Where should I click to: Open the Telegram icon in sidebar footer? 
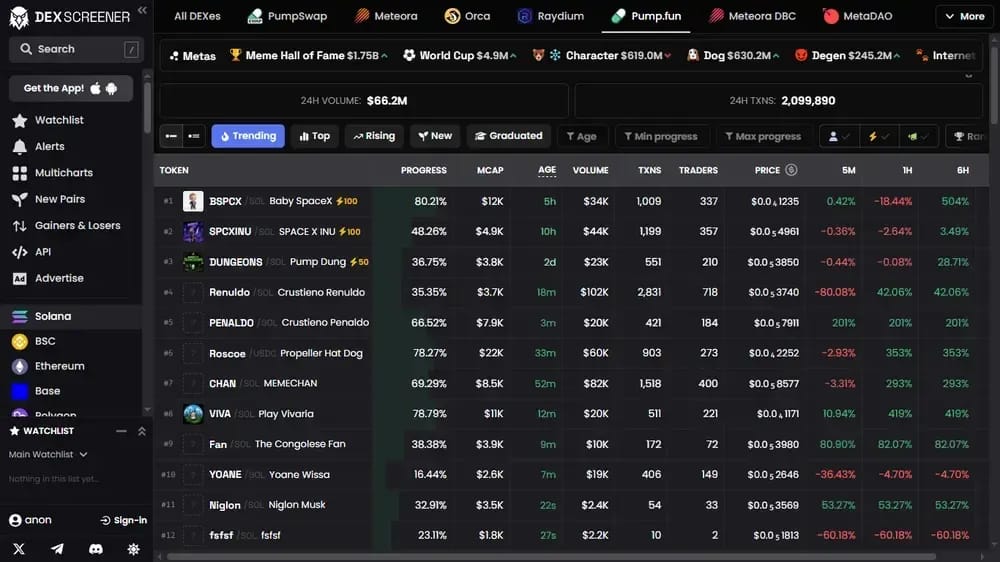(x=57, y=549)
